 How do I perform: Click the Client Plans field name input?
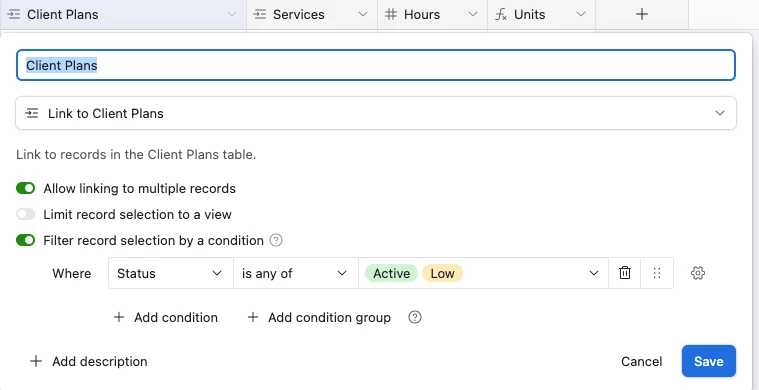376,65
